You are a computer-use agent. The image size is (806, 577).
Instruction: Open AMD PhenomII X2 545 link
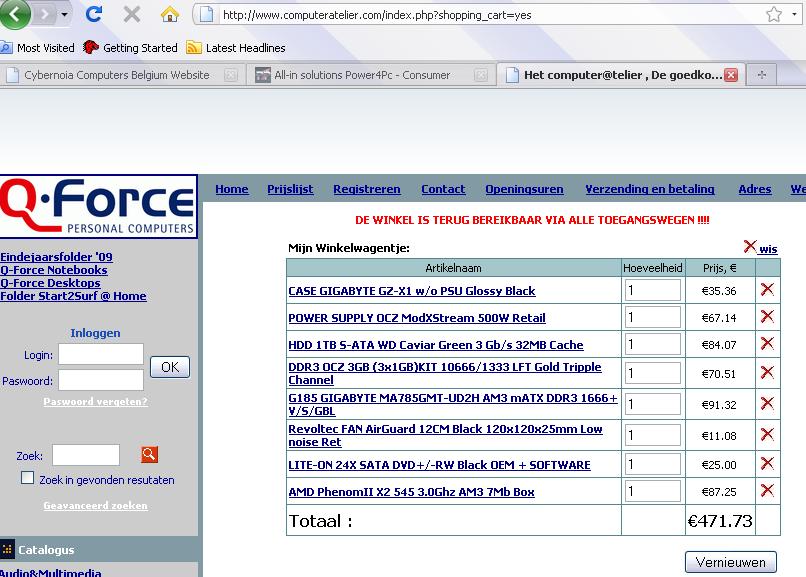coord(411,492)
